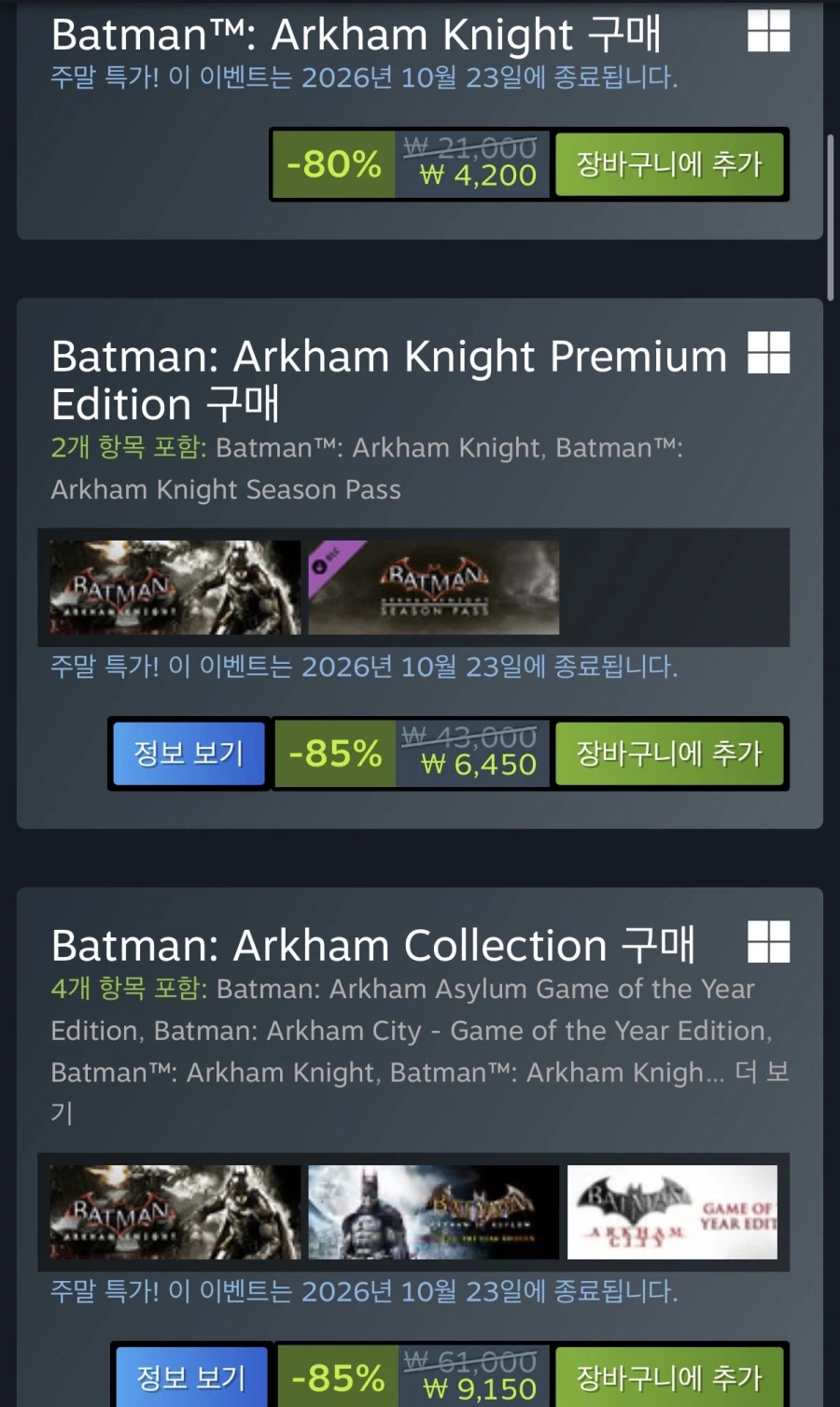The image size is (840, 1407).
Task: Open Batman: Arkham Knight Premium Edition title
Action: click(389, 380)
